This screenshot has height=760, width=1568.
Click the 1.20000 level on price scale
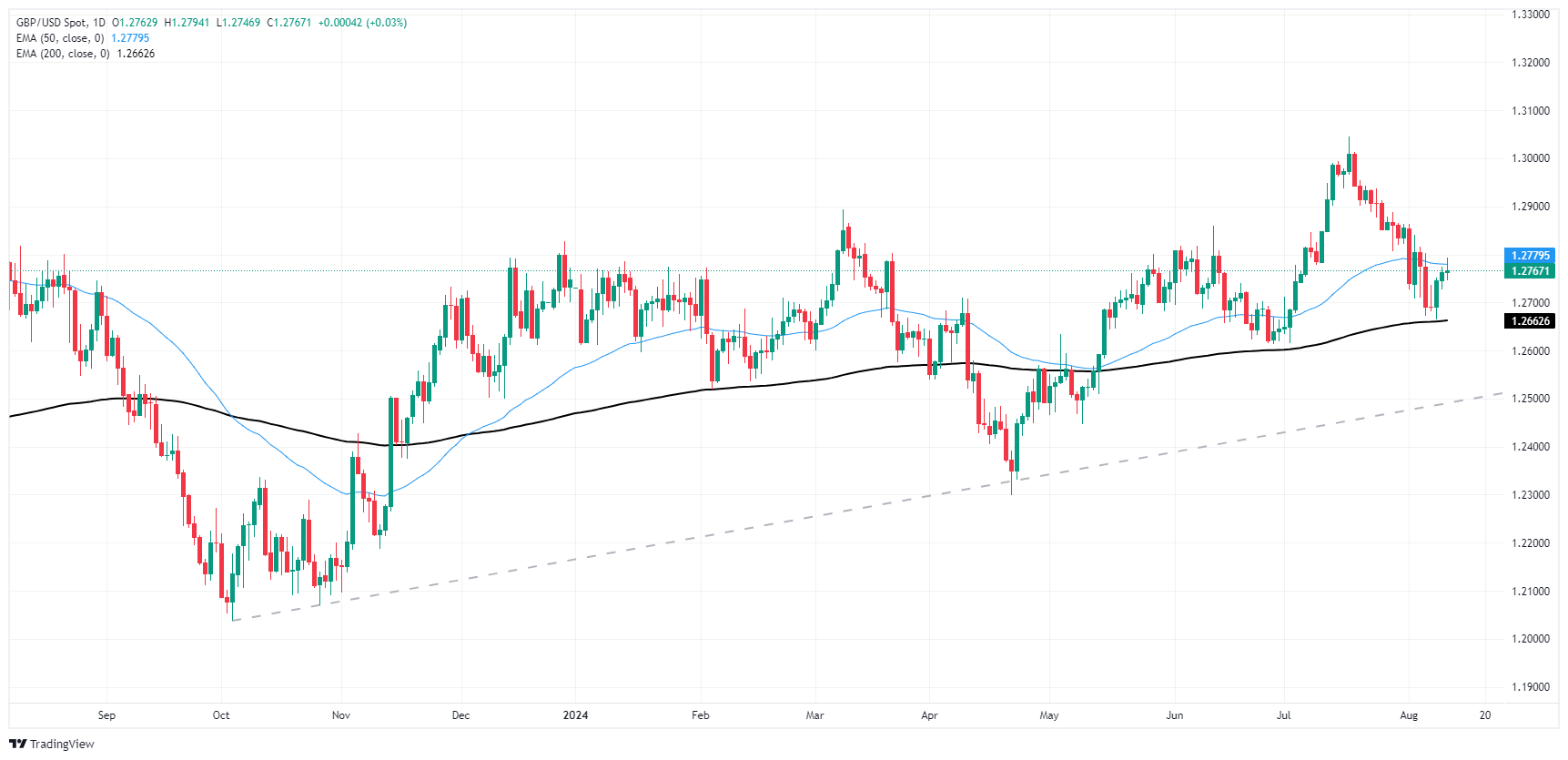[1531, 639]
